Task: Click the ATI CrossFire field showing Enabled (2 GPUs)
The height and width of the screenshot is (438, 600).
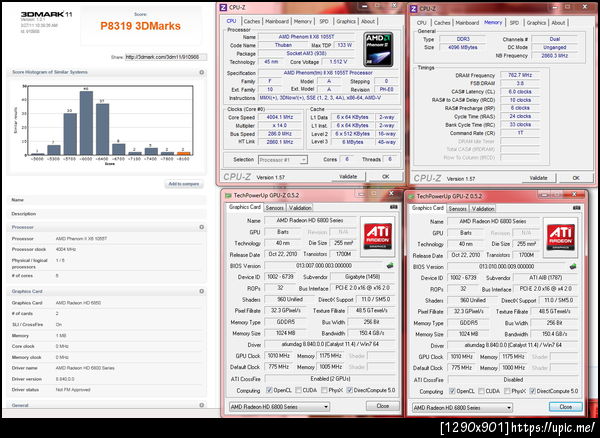Action: click(x=330, y=379)
